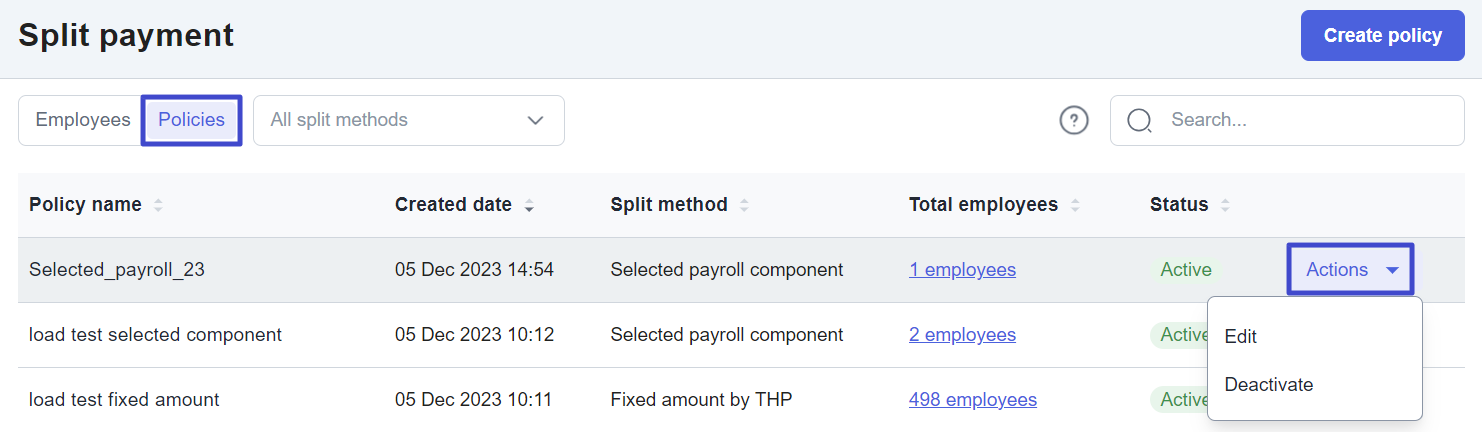Image resolution: width=1482 pixels, height=432 pixels.
Task: Switch to the Employees tab
Action: (x=83, y=120)
